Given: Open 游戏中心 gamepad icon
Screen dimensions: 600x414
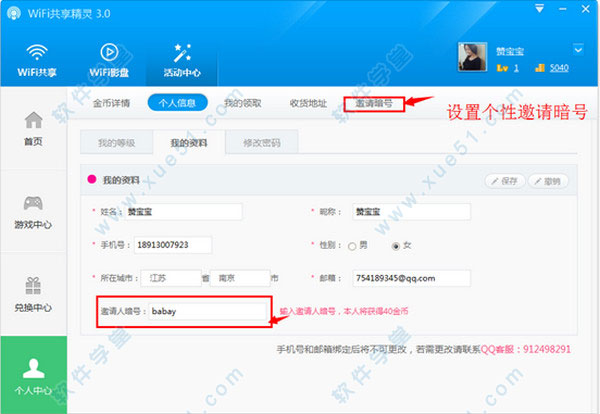Looking at the screenshot, I should click(33, 203).
